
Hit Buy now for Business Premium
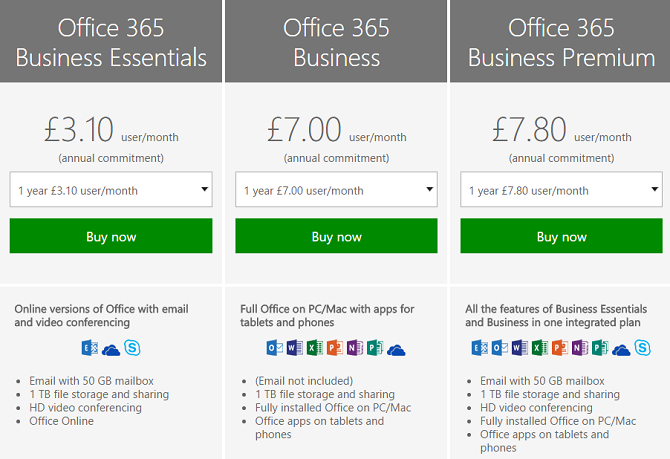click(x=561, y=237)
